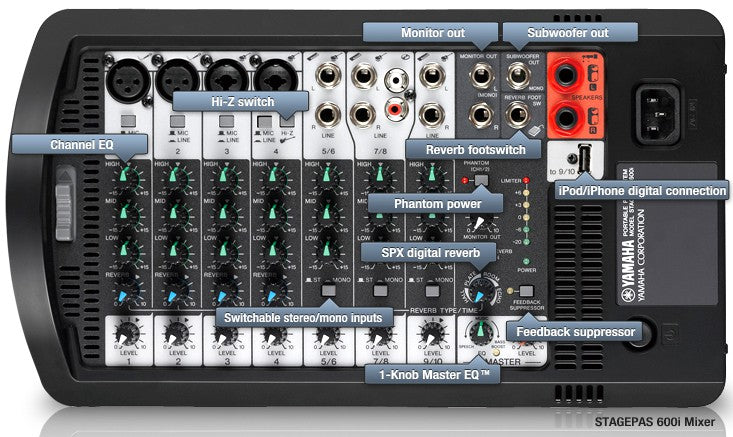Click the 'STAGEPAS 600i Mixer' caption text
The height and width of the screenshot is (437, 733).
654,422
